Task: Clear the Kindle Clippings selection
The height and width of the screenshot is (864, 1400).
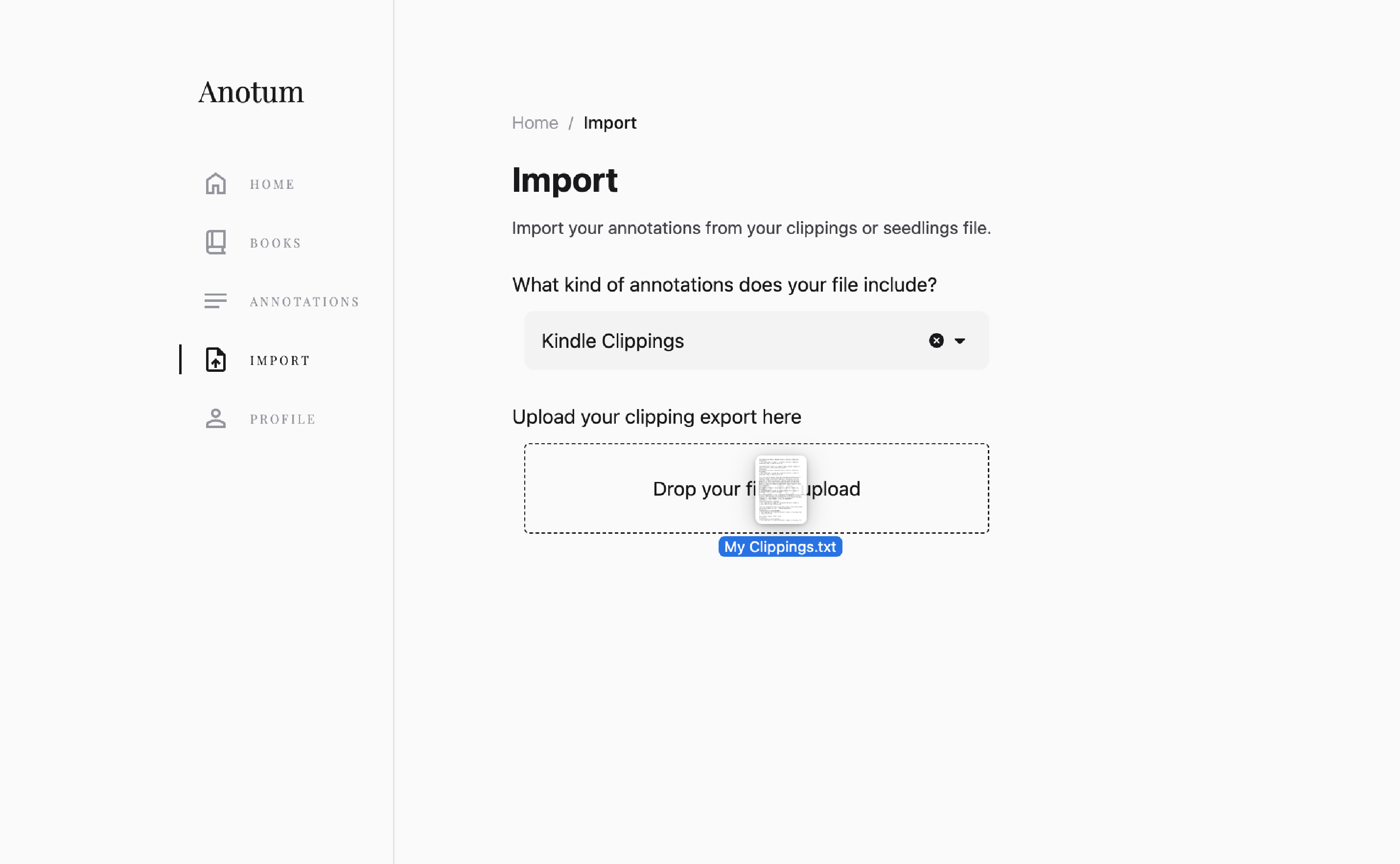Action: tap(936, 341)
